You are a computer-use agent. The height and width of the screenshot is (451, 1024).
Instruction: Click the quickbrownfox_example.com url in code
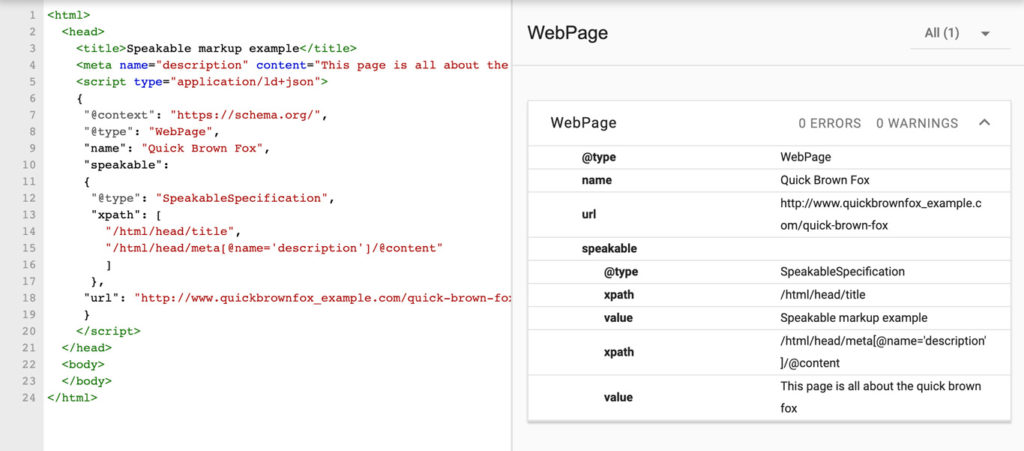point(322,297)
